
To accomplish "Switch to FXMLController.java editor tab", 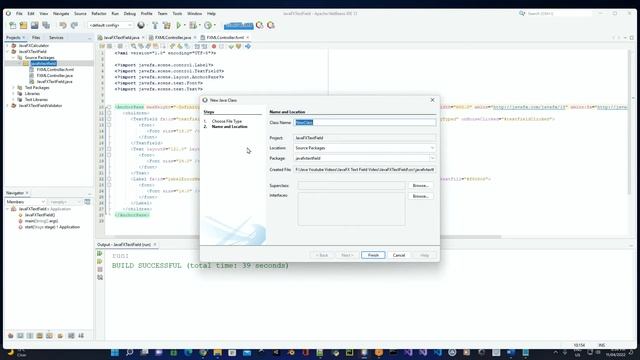I will (173, 38).
